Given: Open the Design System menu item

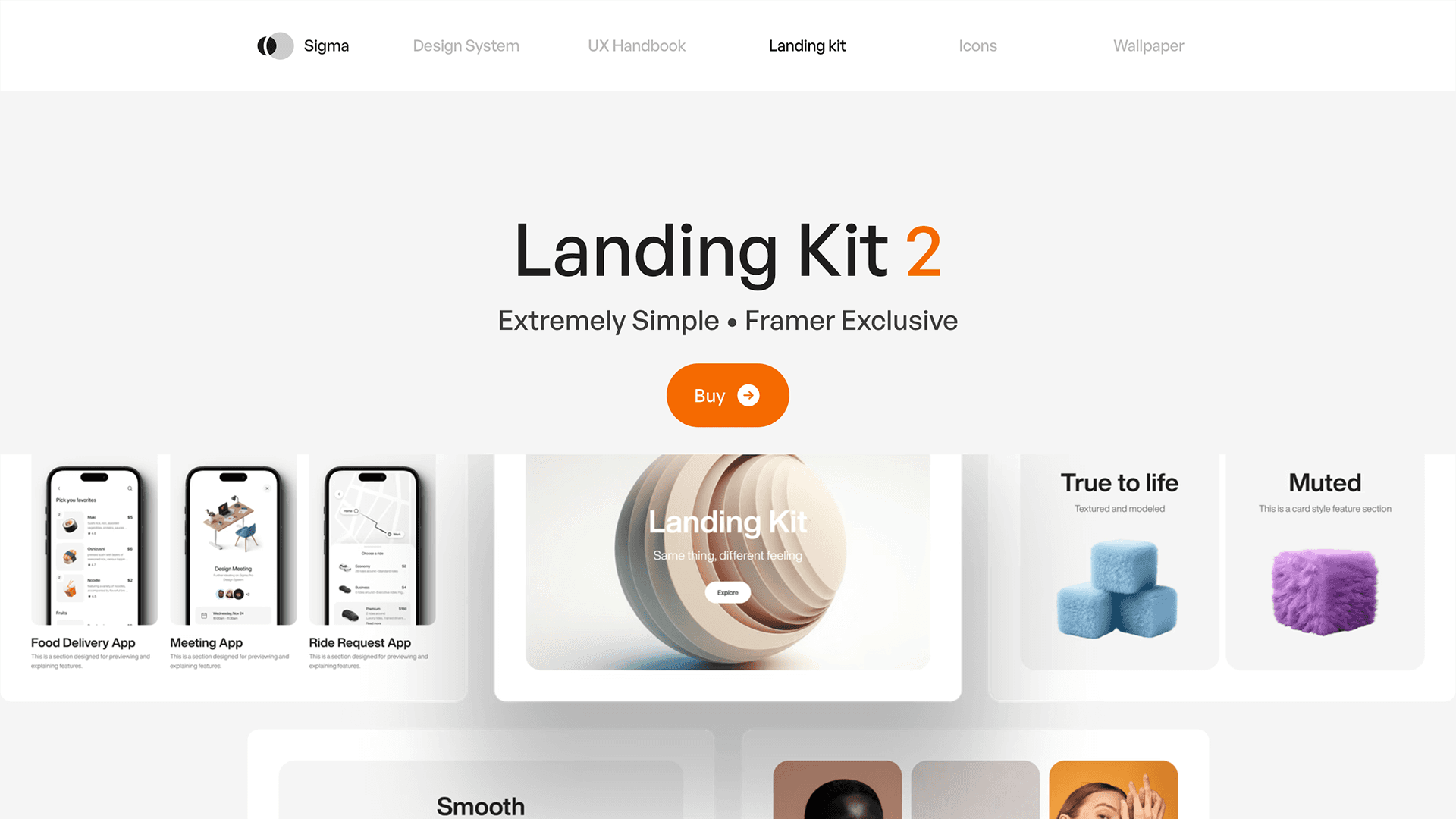Looking at the screenshot, I should coord(466,45).
